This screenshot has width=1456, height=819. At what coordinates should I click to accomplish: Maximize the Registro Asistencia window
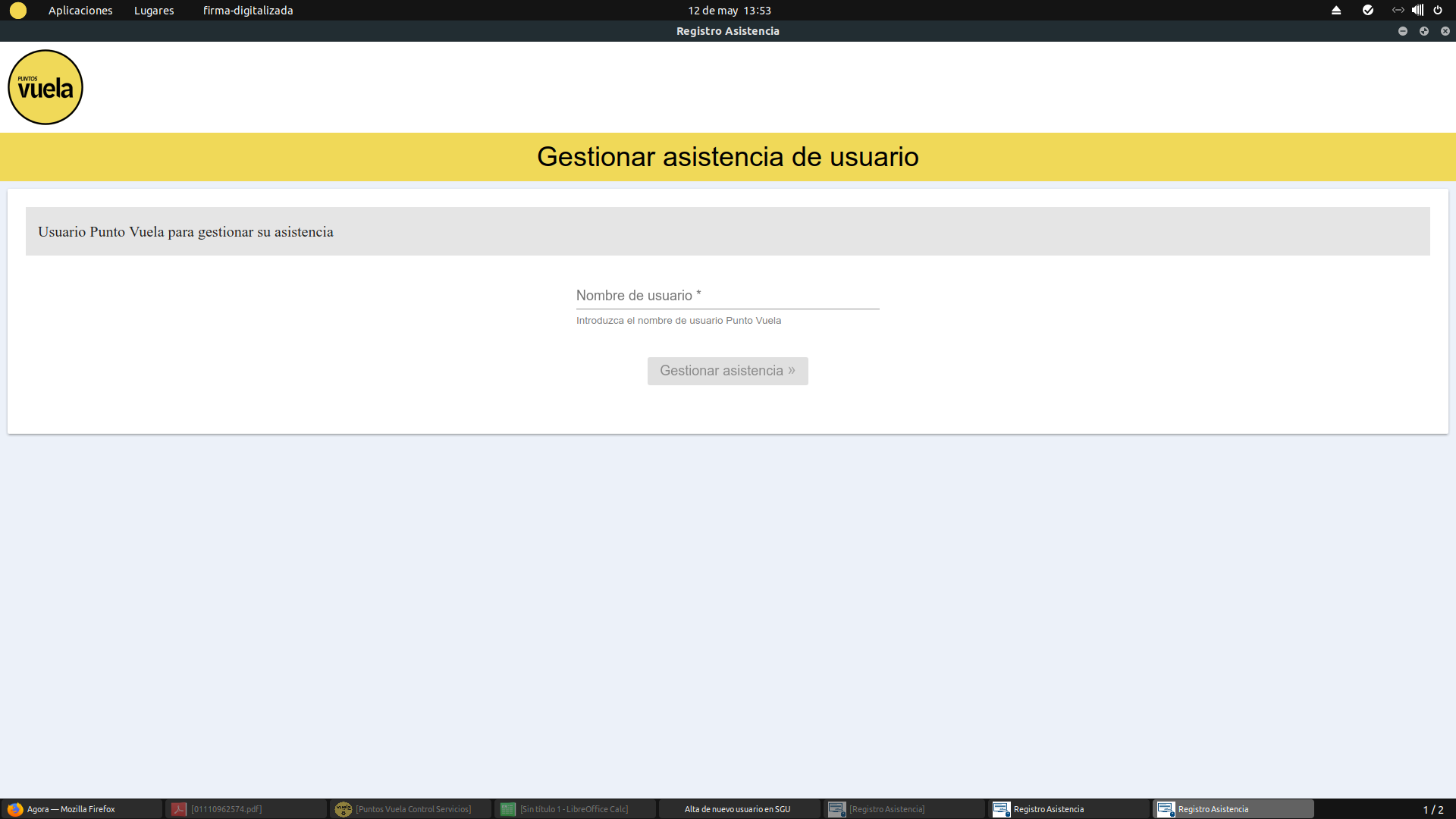click(x=1424, y=31)
